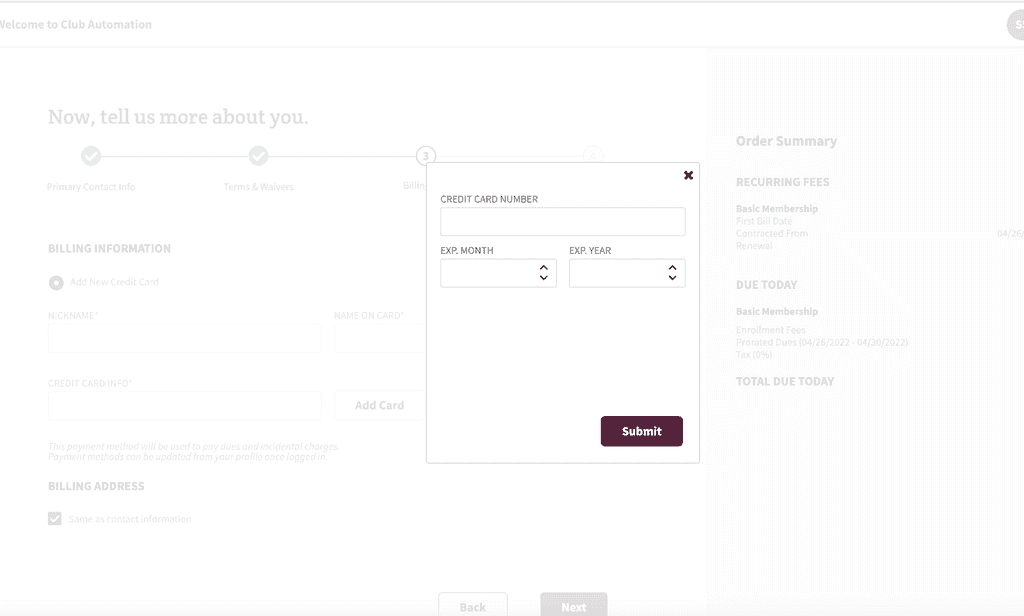Click the Renewal line
The height and width of the screenshot is (616, 1024).
pyautogui.click(x=754, y=246)
